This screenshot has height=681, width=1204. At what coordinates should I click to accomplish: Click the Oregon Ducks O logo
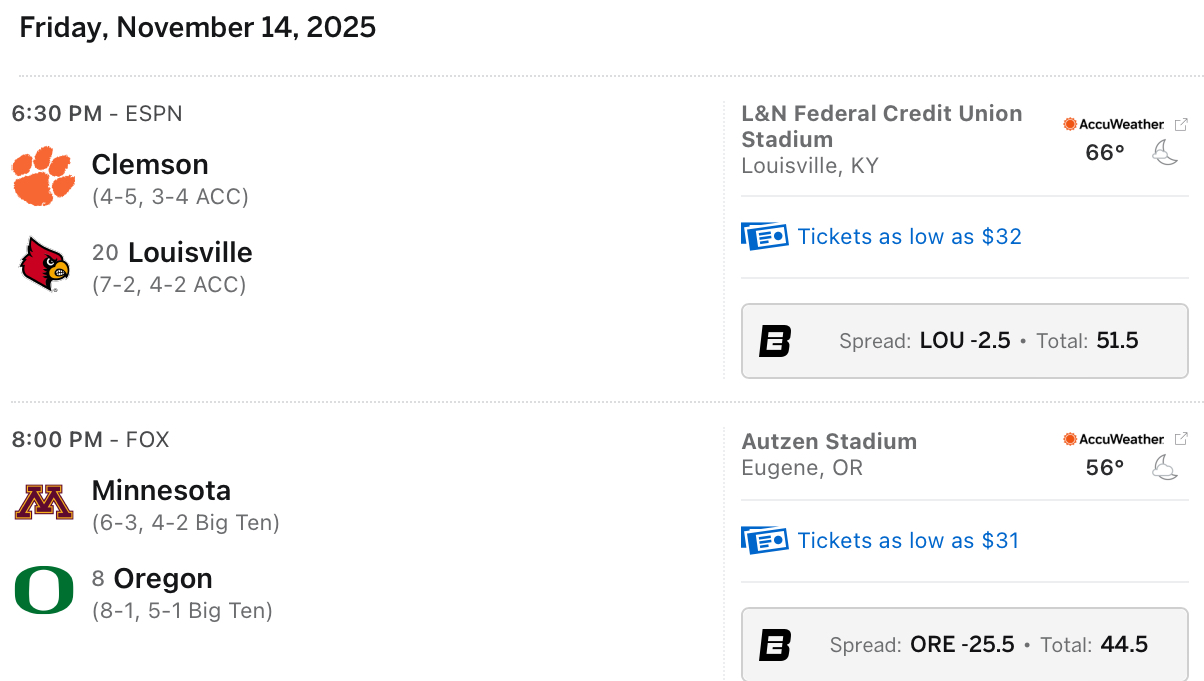44,590
